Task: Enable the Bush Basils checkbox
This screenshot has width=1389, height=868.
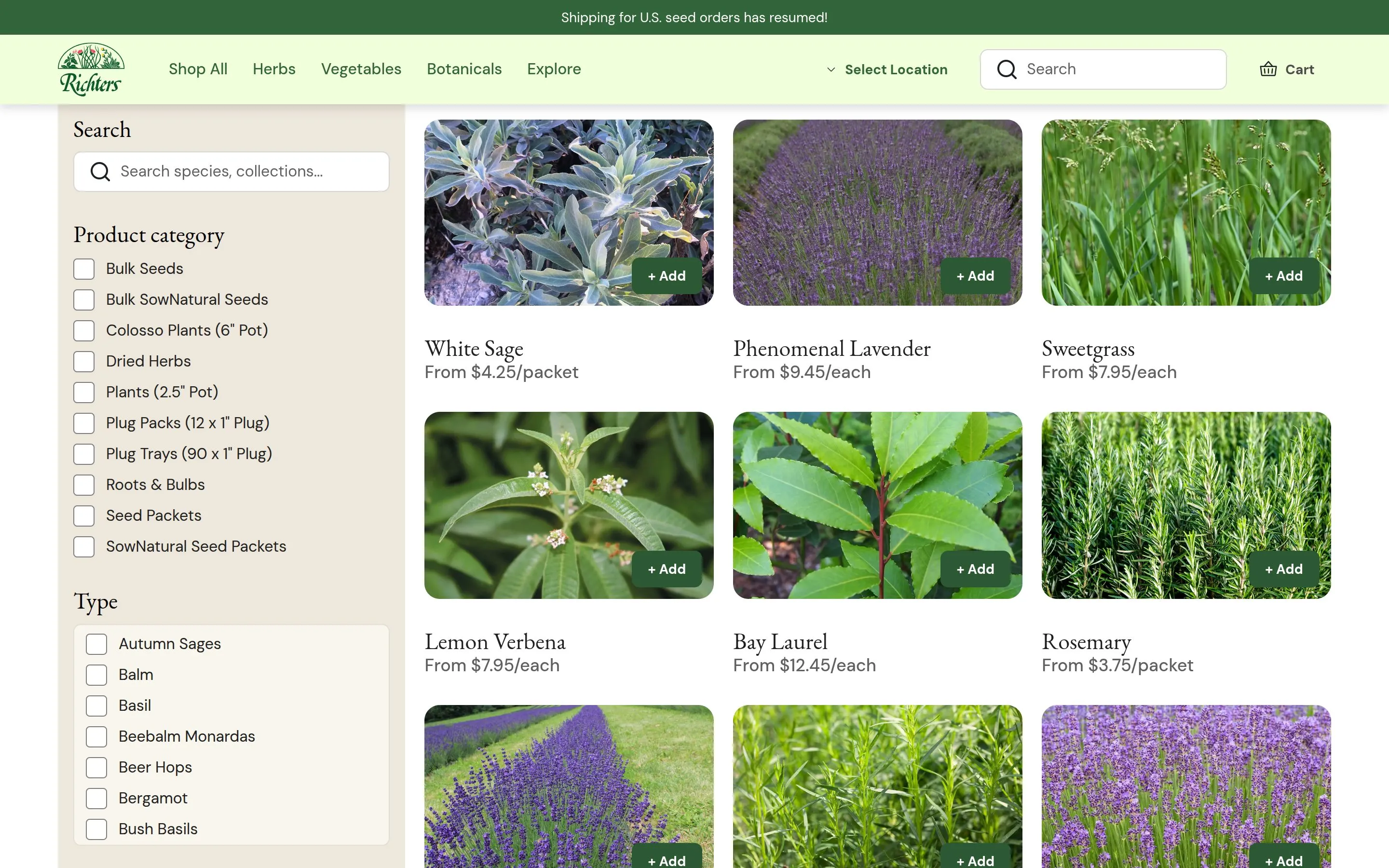Action: [x=96, y=829]
